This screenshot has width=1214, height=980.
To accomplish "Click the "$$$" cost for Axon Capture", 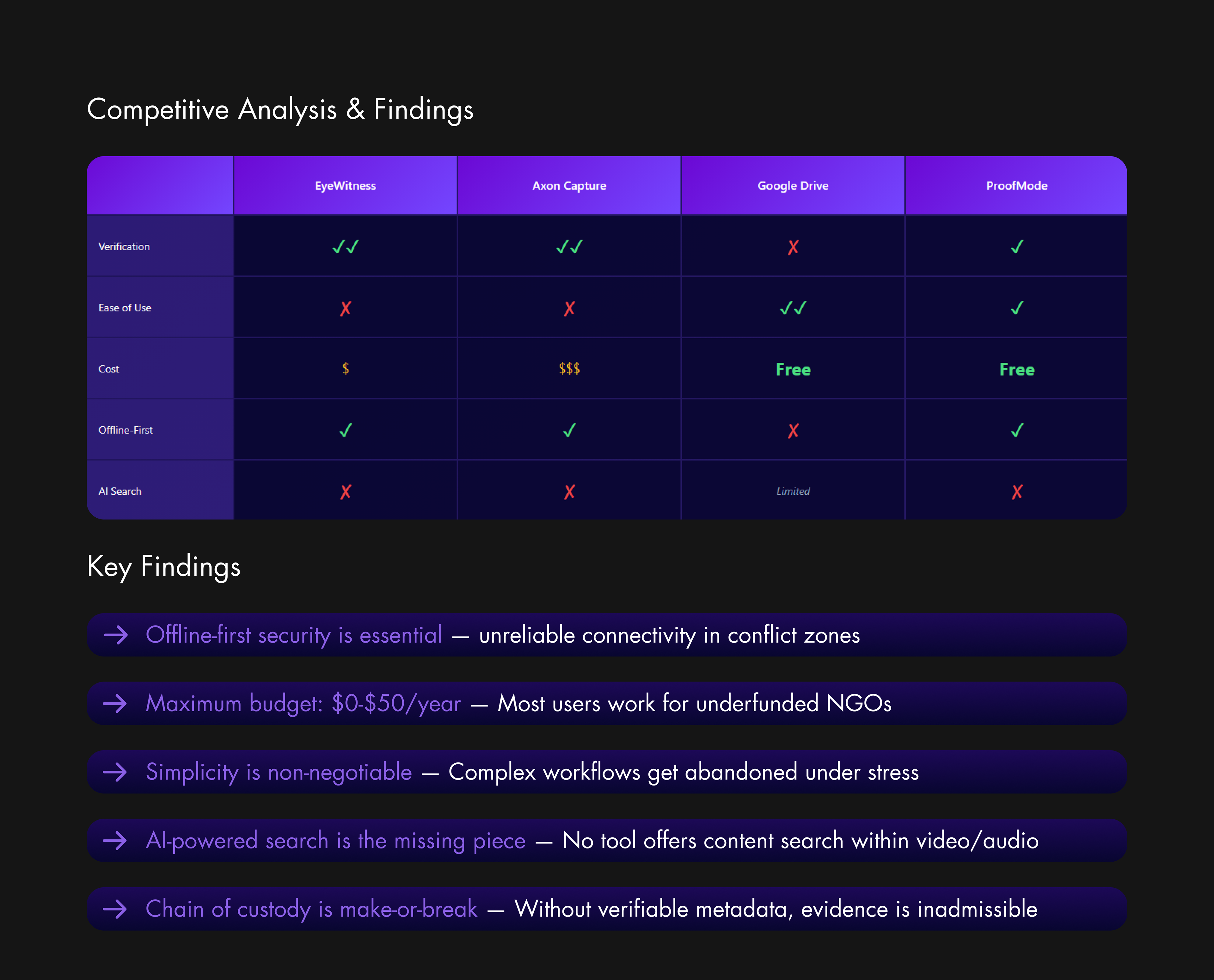I will tap(569, 369).
